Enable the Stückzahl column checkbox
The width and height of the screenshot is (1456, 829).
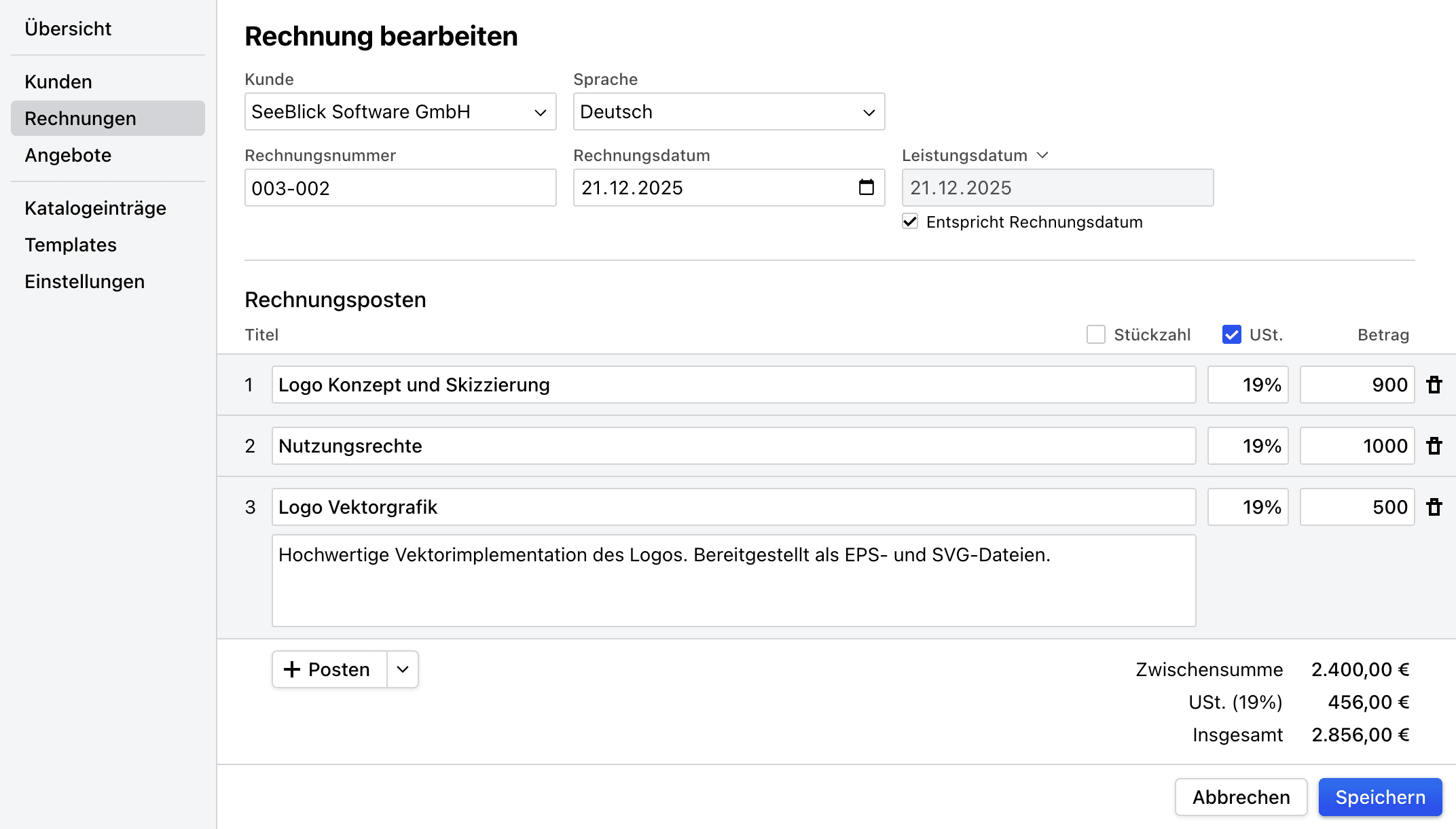[1095, 334]
